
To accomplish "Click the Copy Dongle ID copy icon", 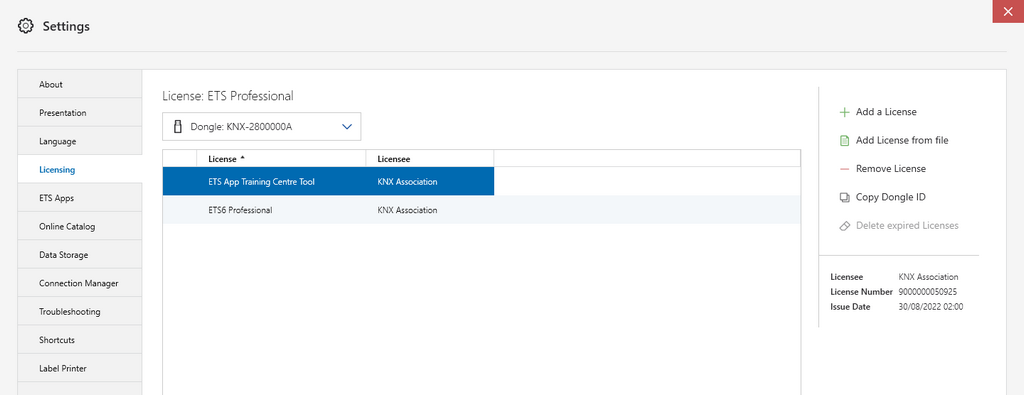I will [x=844, y=197].
